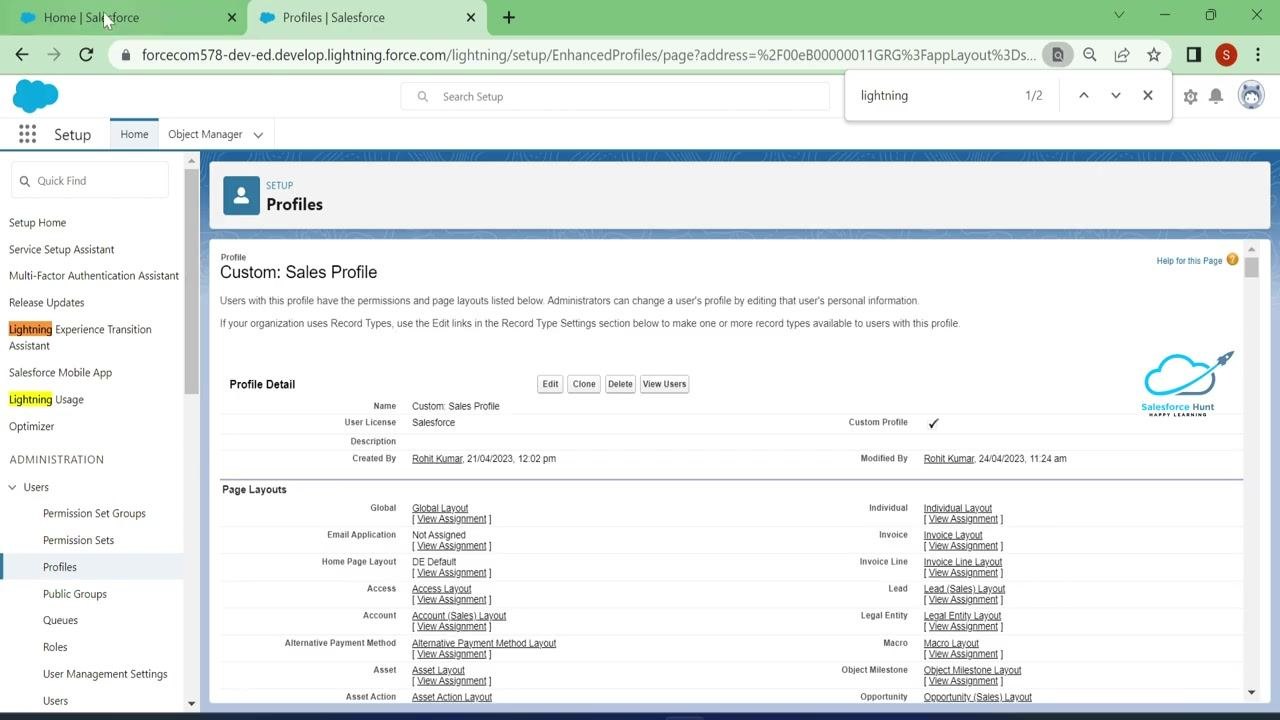Click the Chrome zoom magnifier icon
Image resolution: width=1280 pixels, height=720 pixels.
pyautogui.click(x=1090, y=55)
